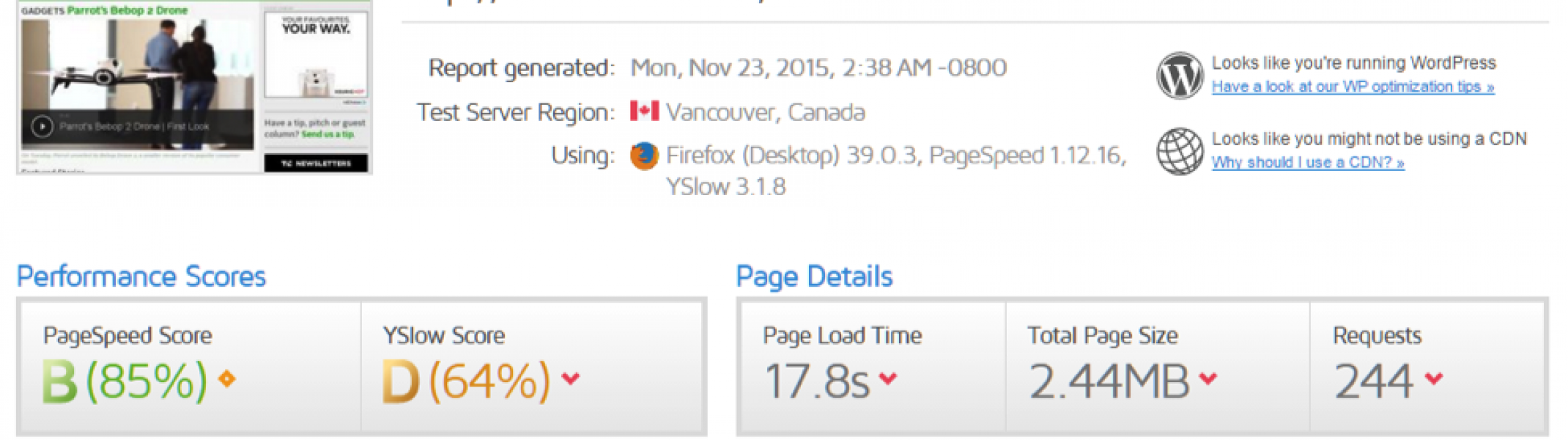The width and height of the screenshot is (1568, 440).
Task: Click the site screenshot thumbnail
Action: pos(194,87)
